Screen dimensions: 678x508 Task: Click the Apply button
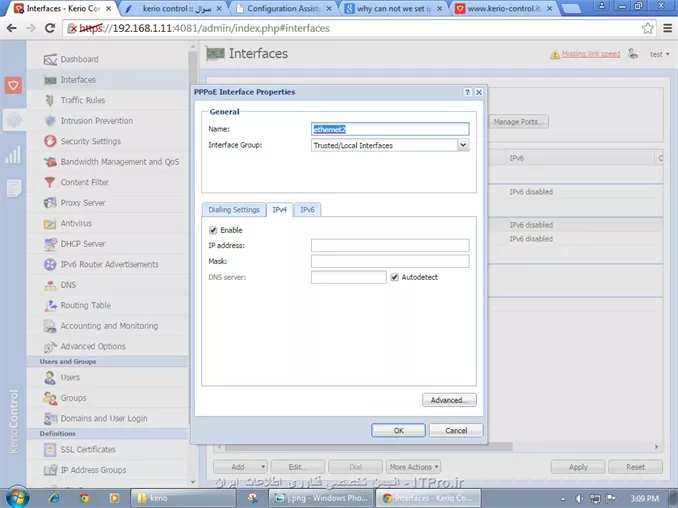[x=578, y=467]
